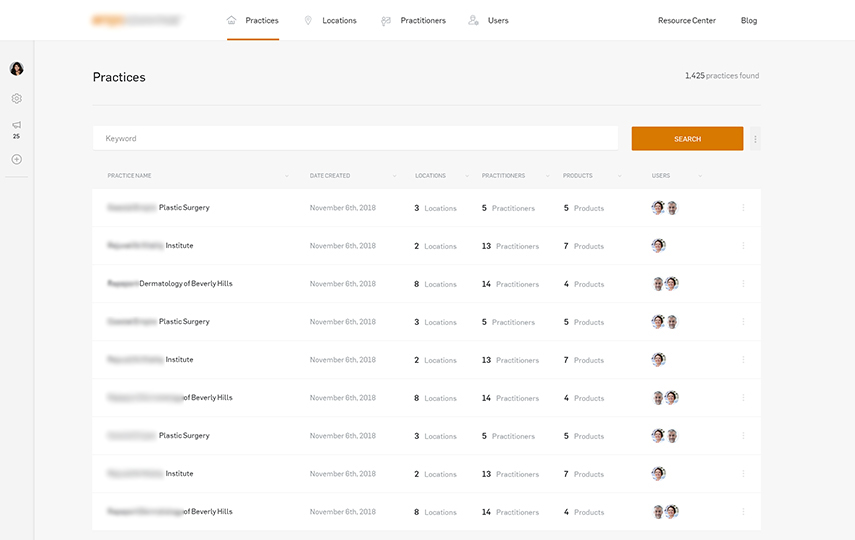Switch to the Users tab
This screenshot has width=855, height=540.
click(x=489, y=21)
